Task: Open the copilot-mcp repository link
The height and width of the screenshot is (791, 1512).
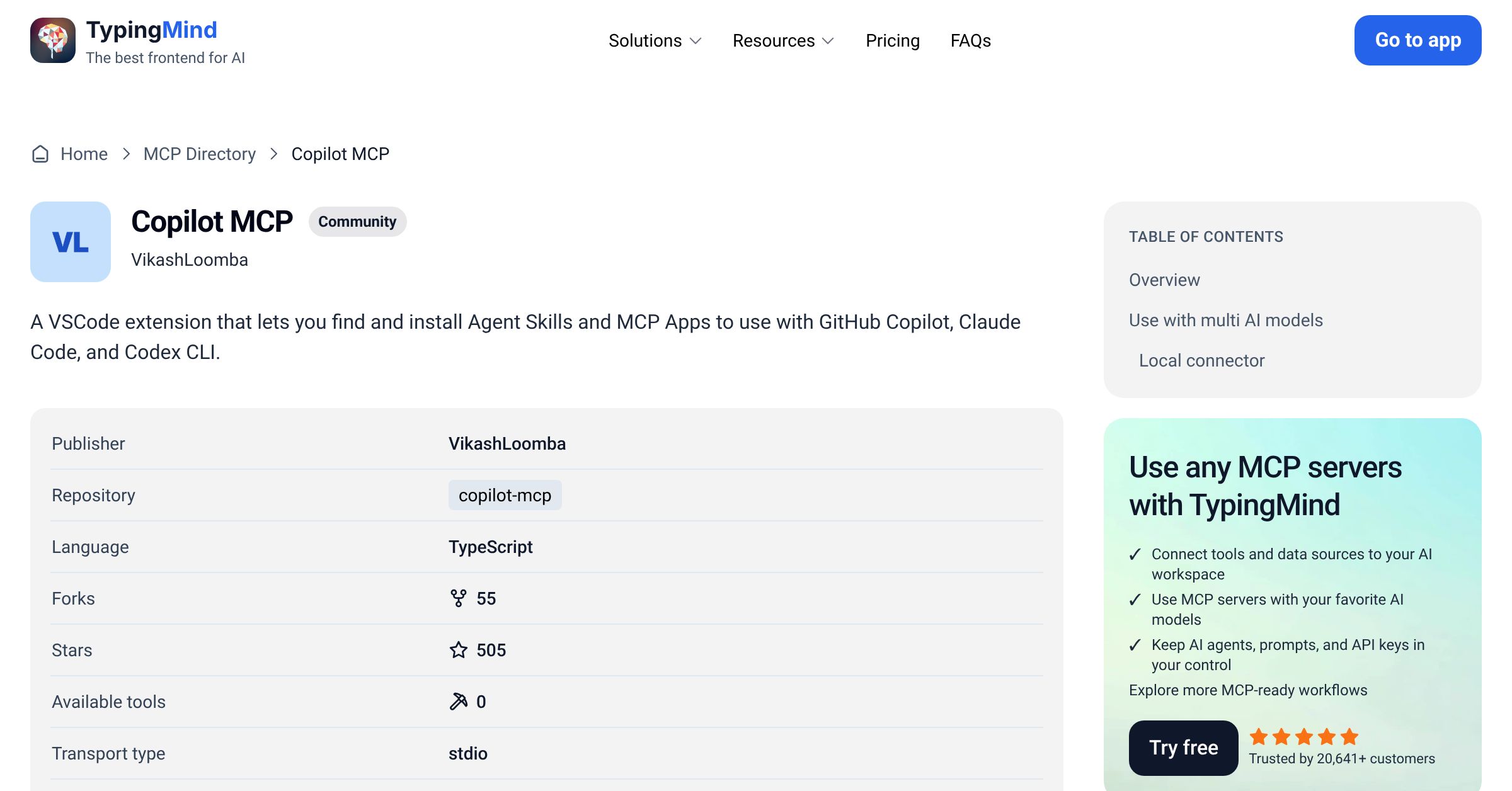Action: coord(505,495)
